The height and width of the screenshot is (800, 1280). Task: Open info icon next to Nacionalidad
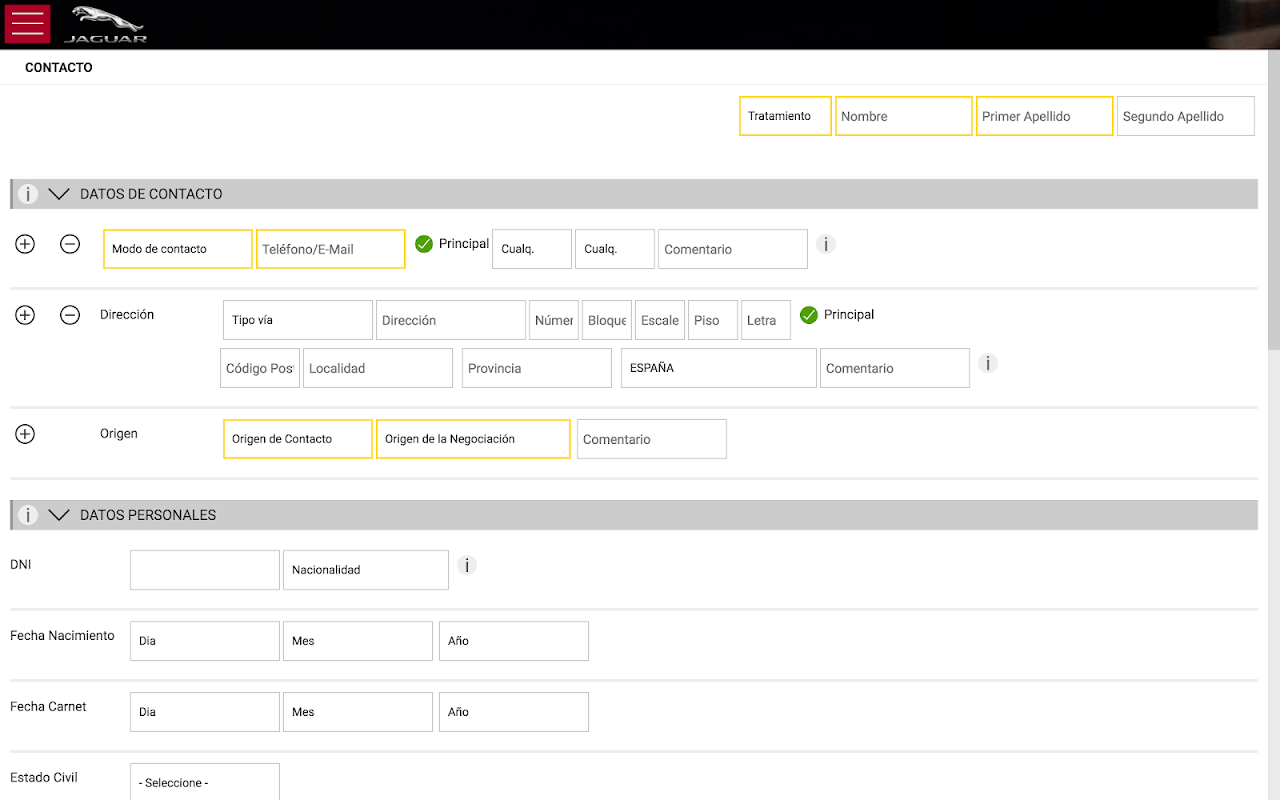pos(467,565)
